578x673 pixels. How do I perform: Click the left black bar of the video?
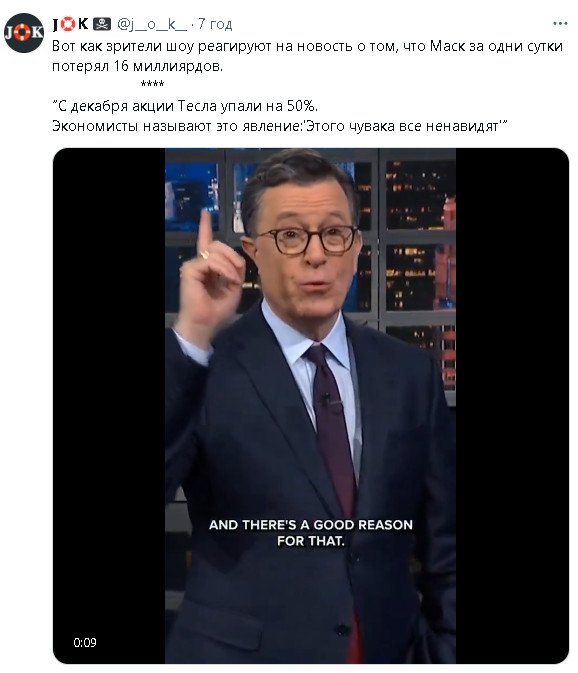(109, 406)
